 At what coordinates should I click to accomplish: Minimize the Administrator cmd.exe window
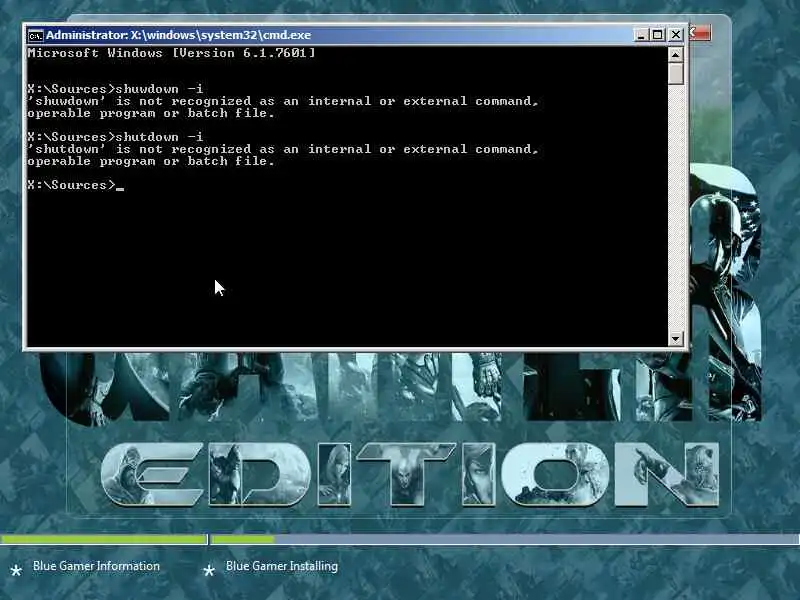point(641,35)
